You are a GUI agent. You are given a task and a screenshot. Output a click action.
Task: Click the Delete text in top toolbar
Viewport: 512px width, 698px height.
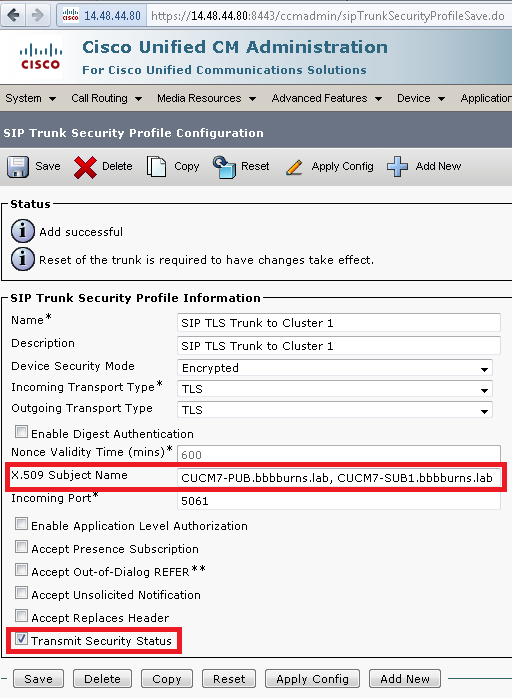pos(117,166)
